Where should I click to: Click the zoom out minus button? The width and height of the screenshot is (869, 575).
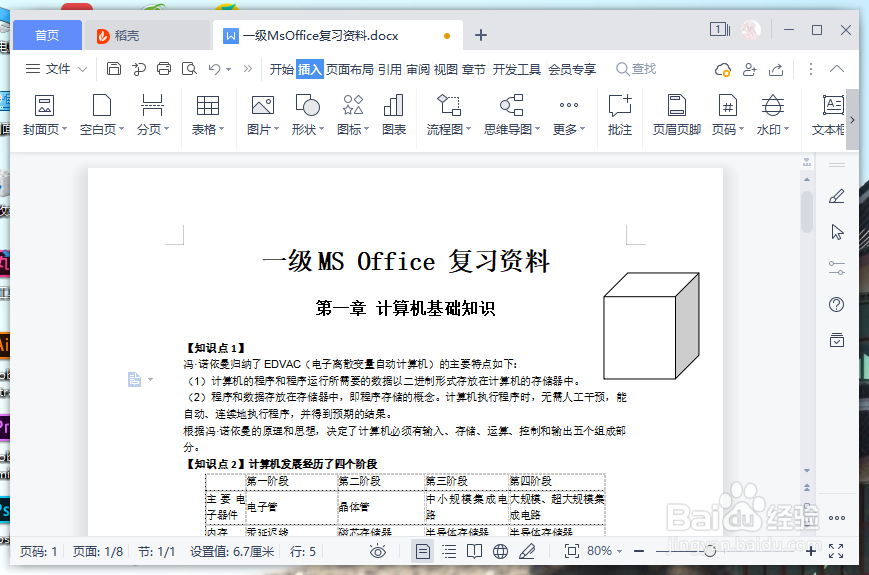[x=639, y=551]
